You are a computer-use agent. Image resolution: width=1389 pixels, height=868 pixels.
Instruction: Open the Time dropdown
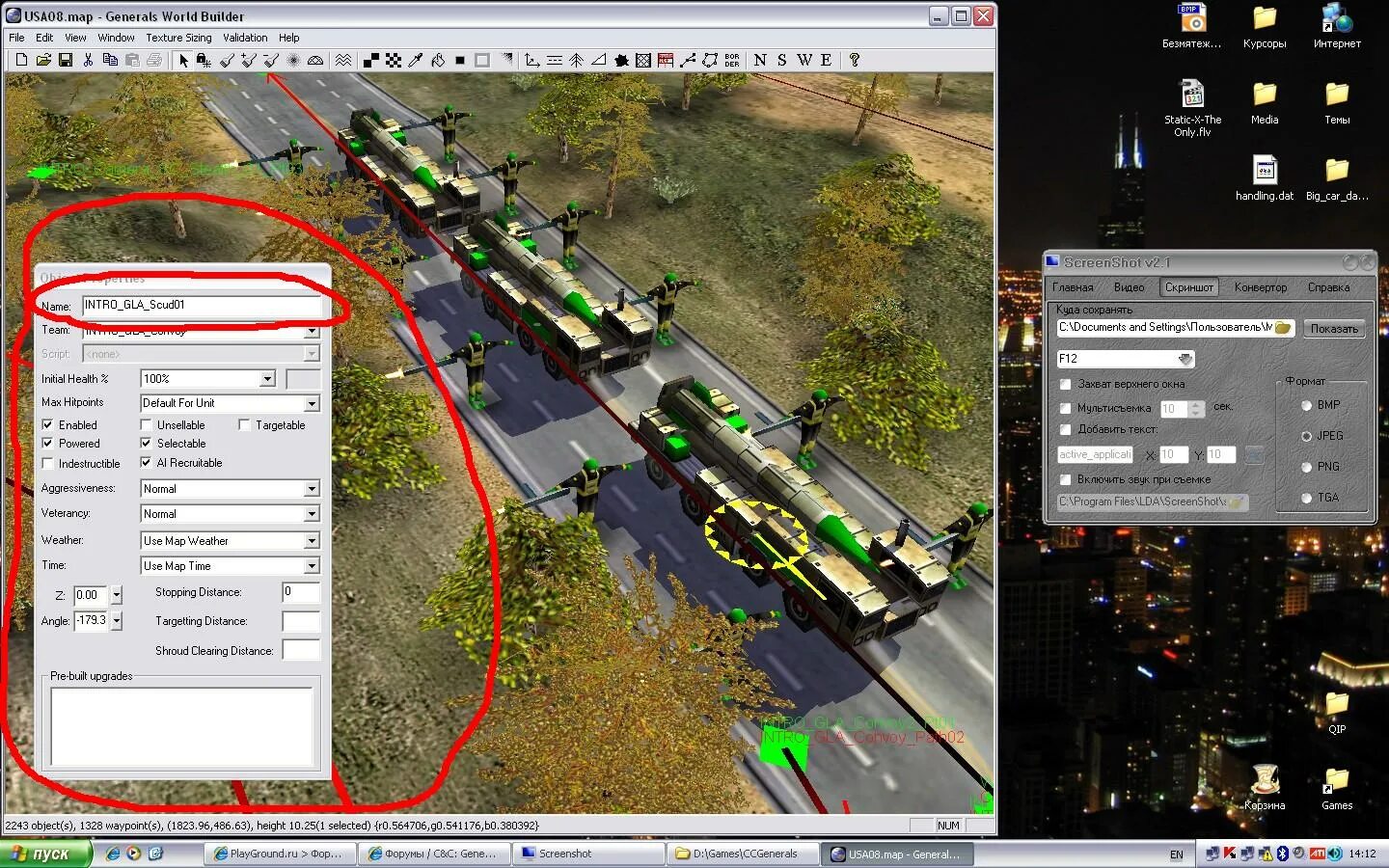[312, 566]
